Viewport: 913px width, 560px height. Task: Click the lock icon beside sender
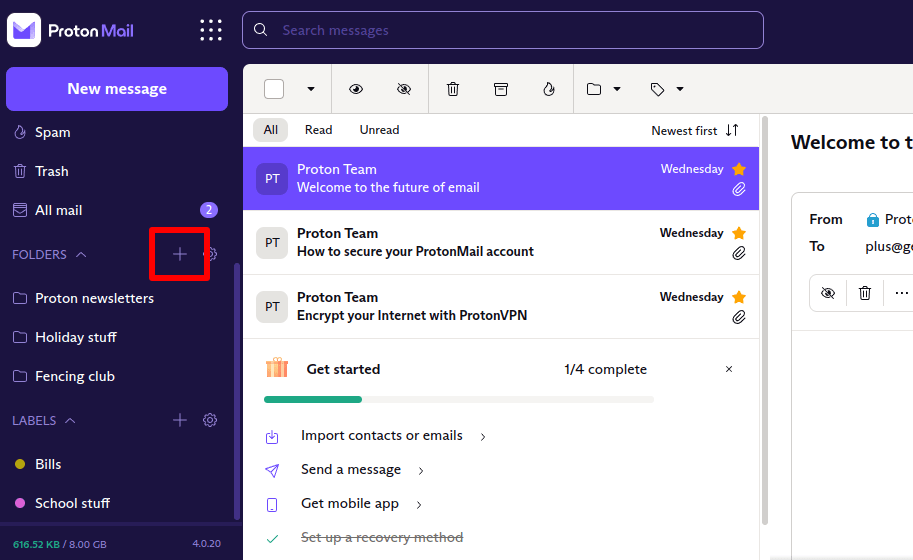click(872, 219)
